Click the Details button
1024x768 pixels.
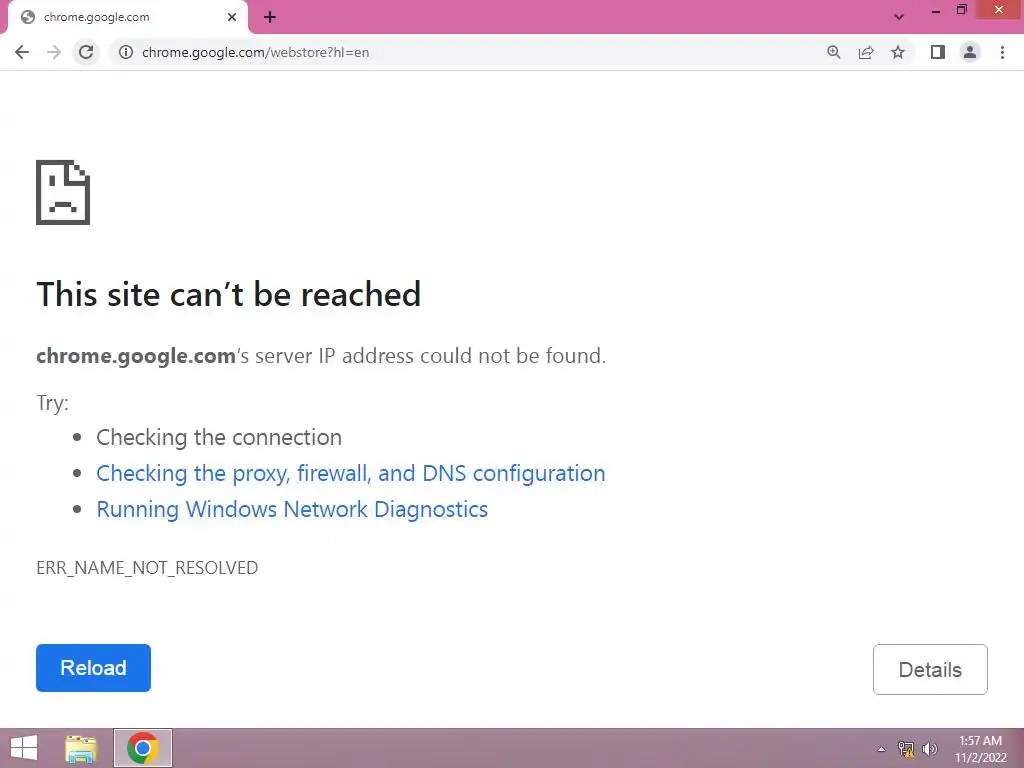point(930,669)
